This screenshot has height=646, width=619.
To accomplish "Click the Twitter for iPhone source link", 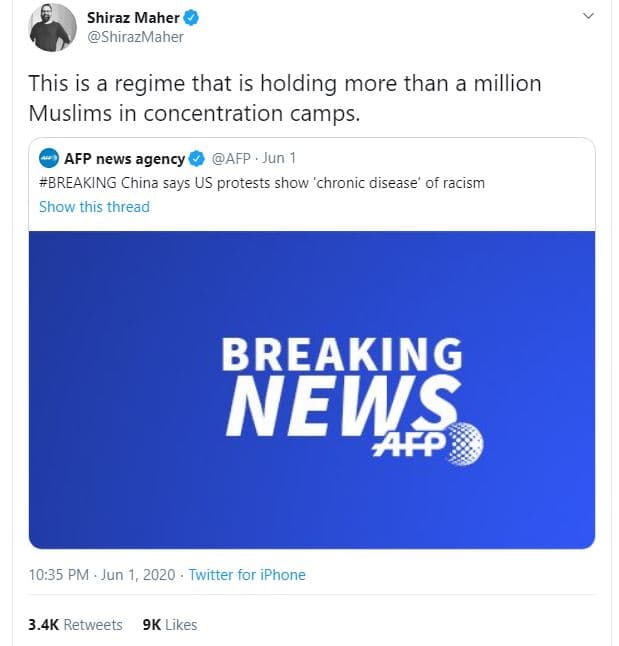I will tap(247, 575).
